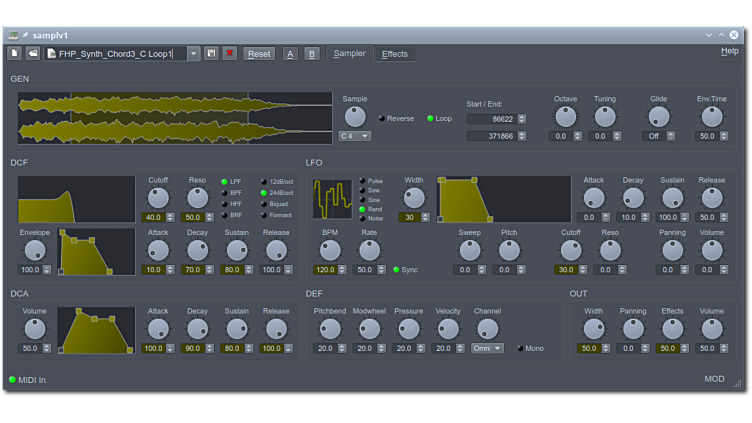Image resolution: width=752 pixels, height=423 pixels.
Task: Click the DCA envelope graph
Action: [96, 330]
